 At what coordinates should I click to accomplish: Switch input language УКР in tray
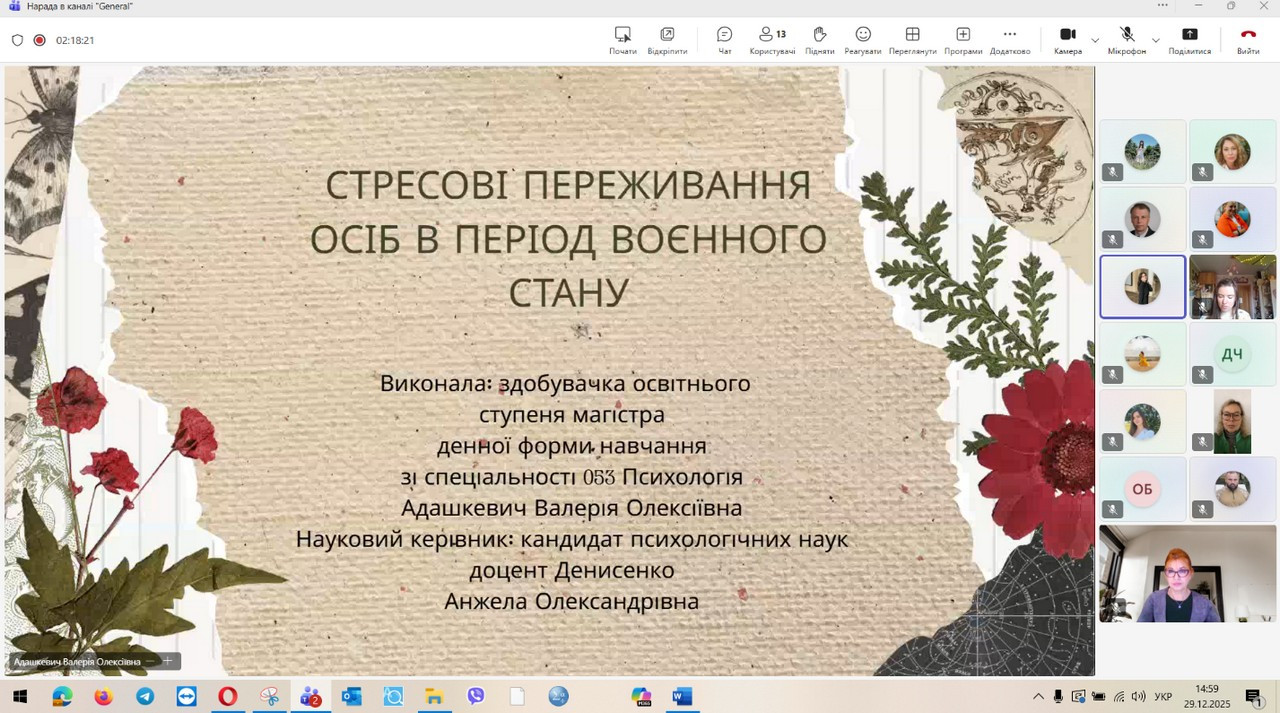tap(1164, 696)
